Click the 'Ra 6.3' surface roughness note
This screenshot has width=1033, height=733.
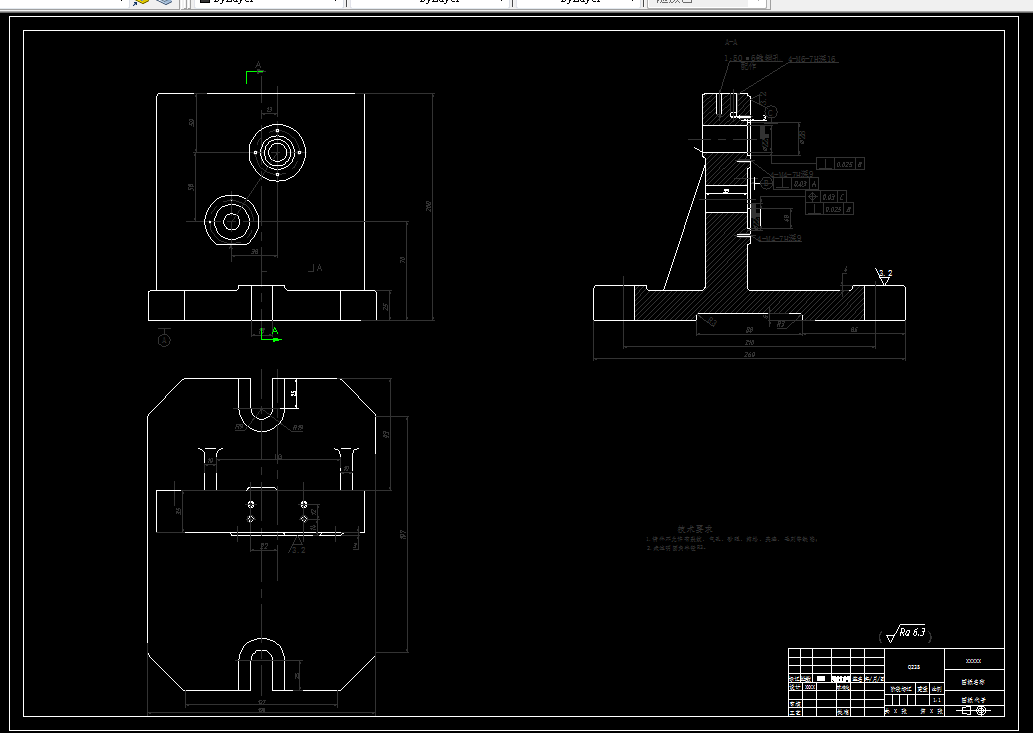coord(907,634)
